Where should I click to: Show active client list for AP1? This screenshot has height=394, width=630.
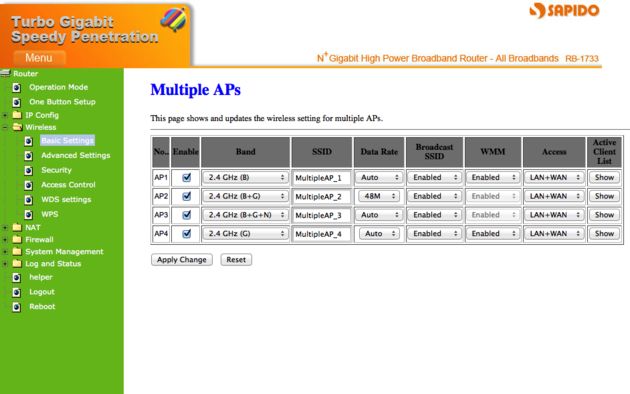pos(604,178)
